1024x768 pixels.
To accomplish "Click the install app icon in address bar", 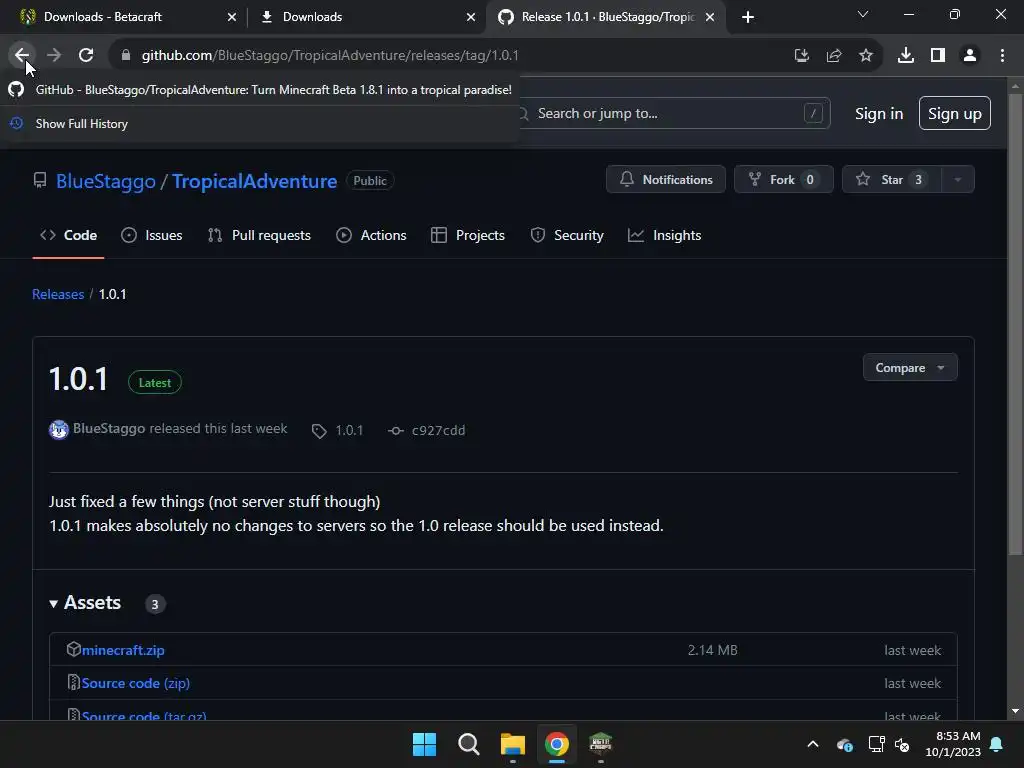I will (x=801, y=56).
